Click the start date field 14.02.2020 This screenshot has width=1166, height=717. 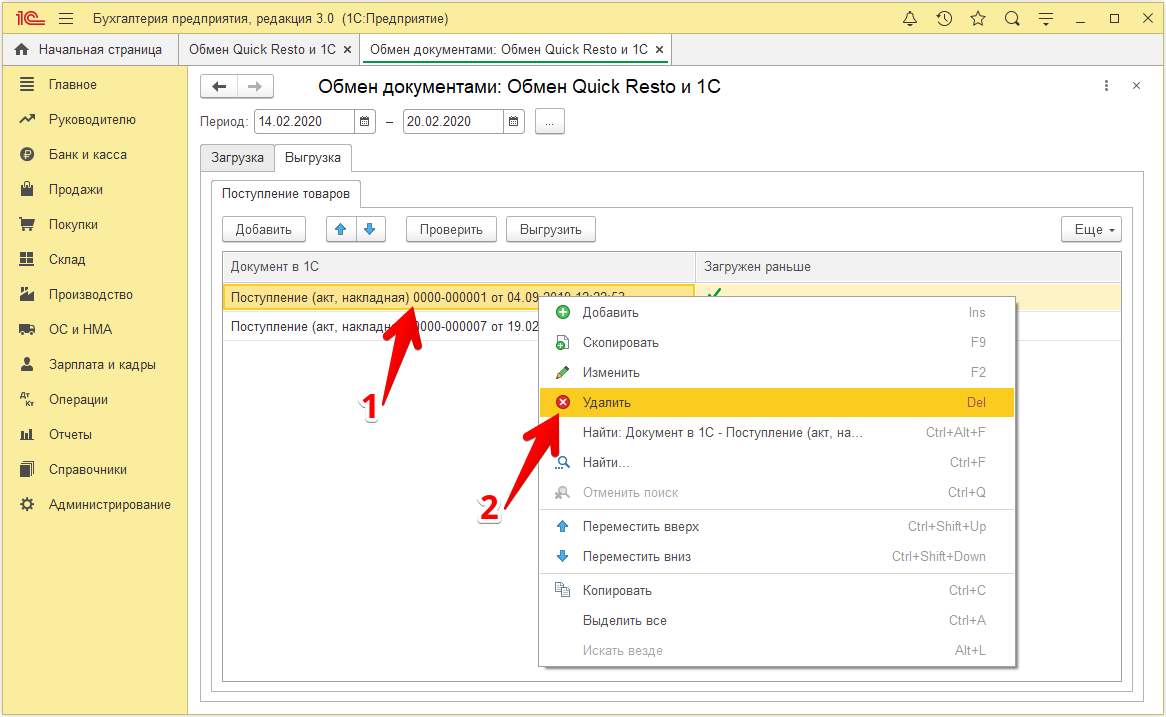point(305,121)
